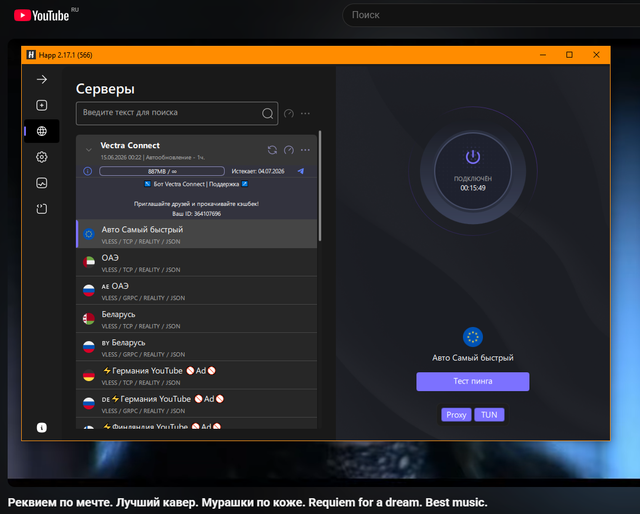This screenshot has height=514, width=640.
Task: Open the Telegram paper-plane icon
Action: click(301, 171)
